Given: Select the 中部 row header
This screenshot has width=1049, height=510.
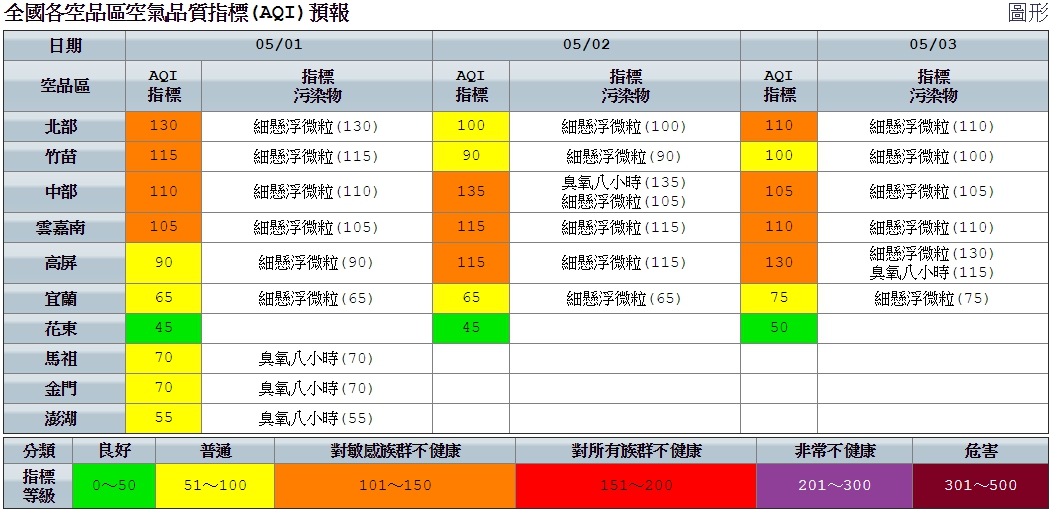Looking at the screenshot, I should coord(65,192).
